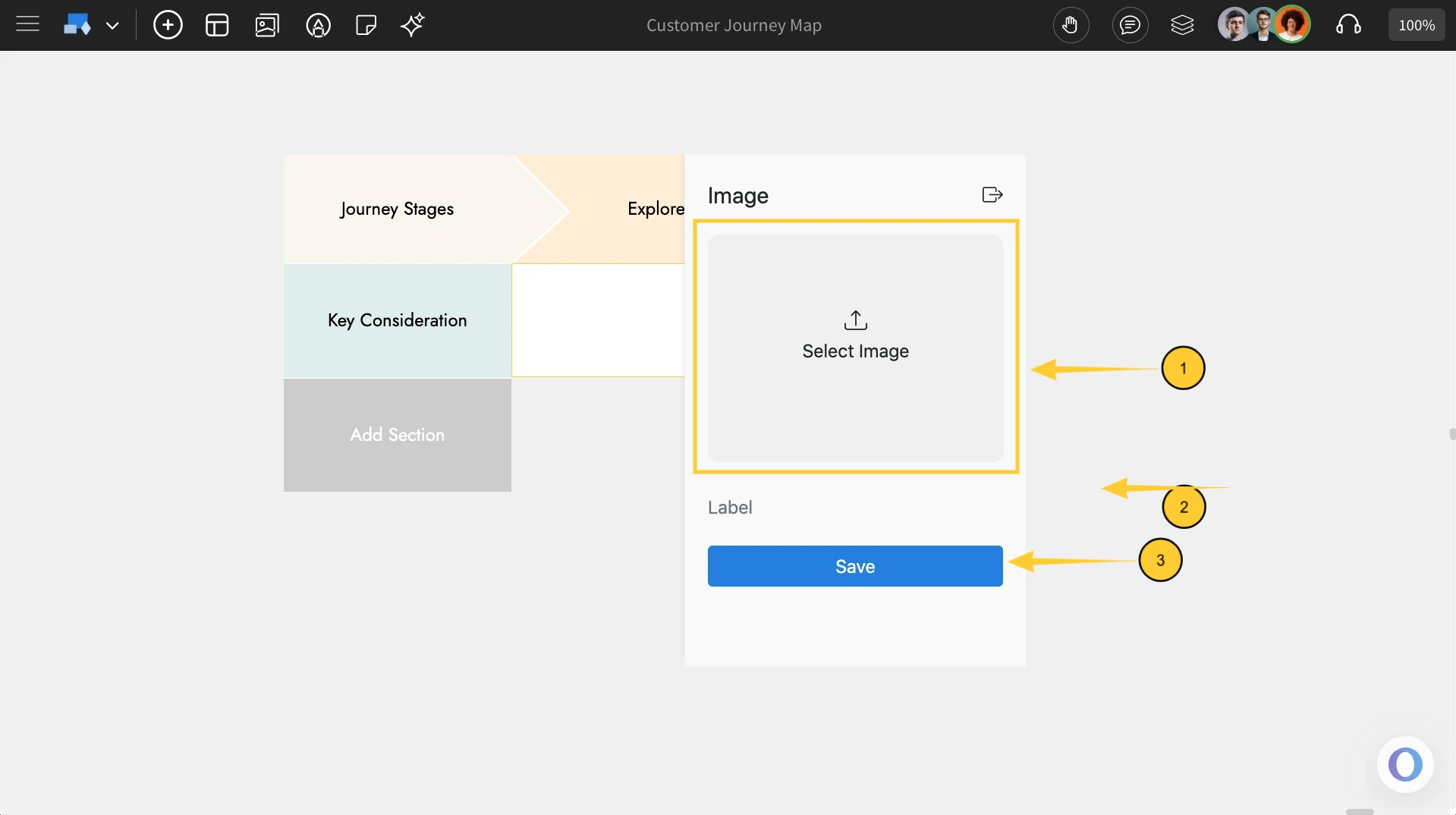1456x815 pixels.
Task: Click the Add Section cell
Action: (397, 435)
